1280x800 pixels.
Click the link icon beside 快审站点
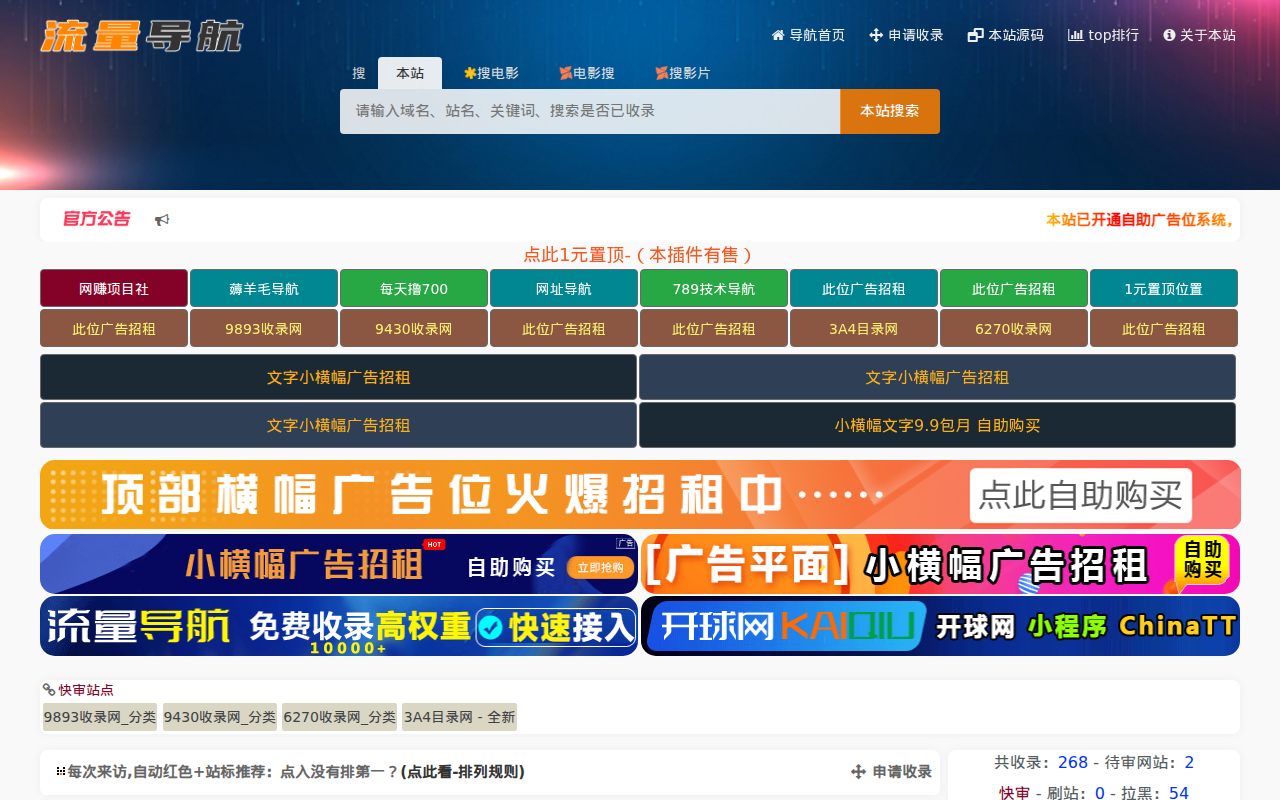click(47, 690)
